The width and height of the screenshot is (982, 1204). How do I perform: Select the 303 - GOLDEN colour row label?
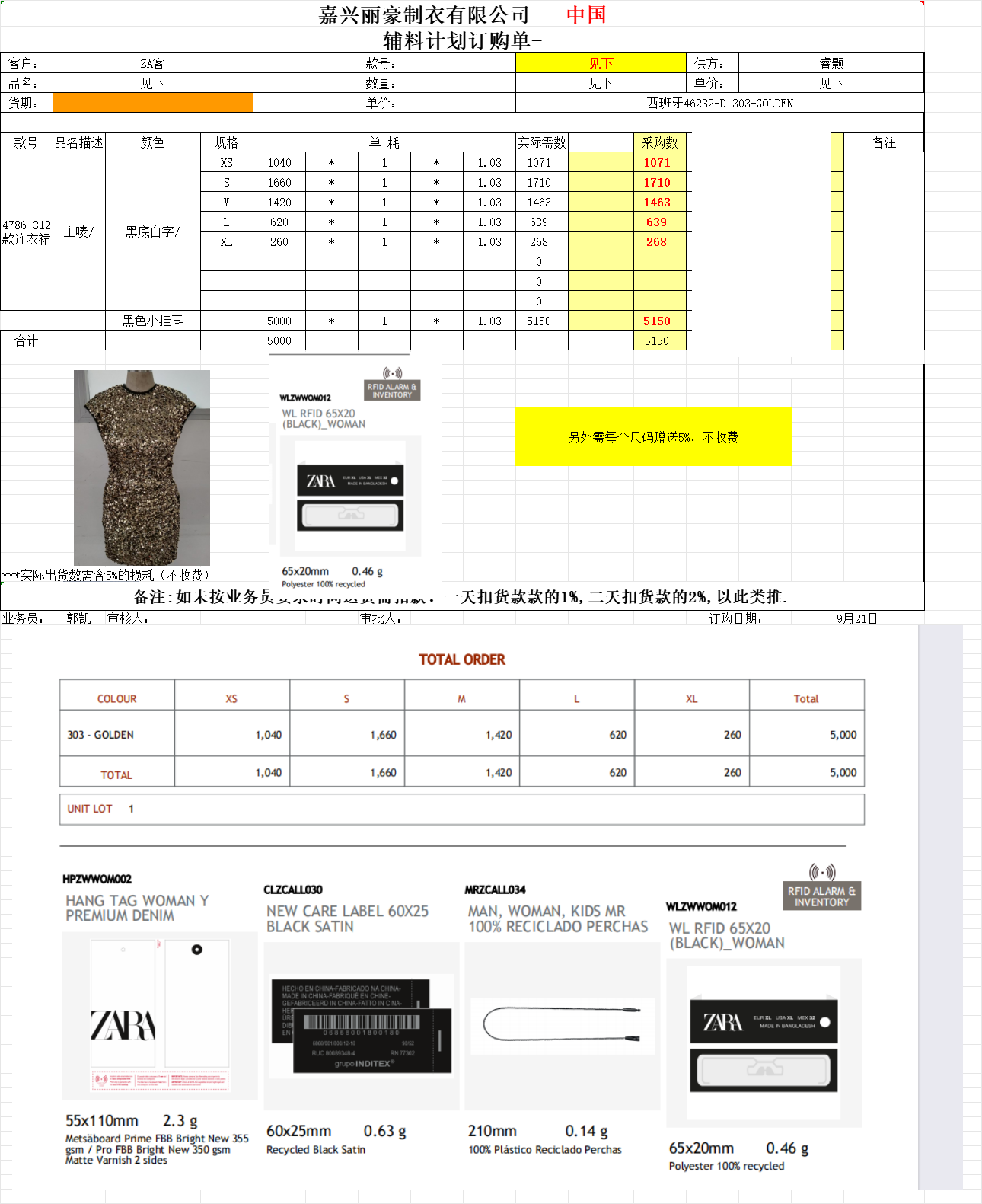[100, 735]
